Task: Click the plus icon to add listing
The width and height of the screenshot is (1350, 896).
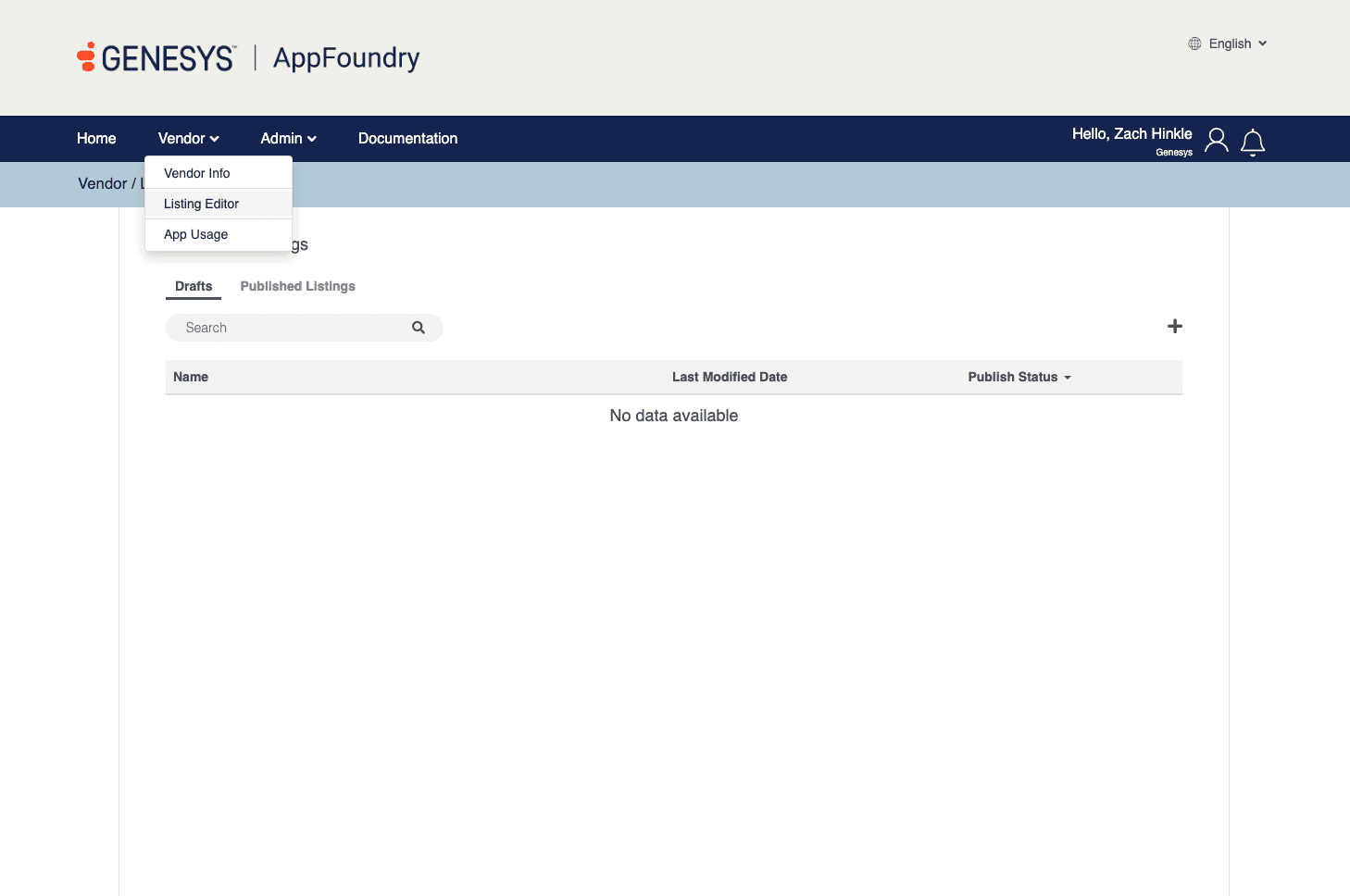Action: [1174, 327]
